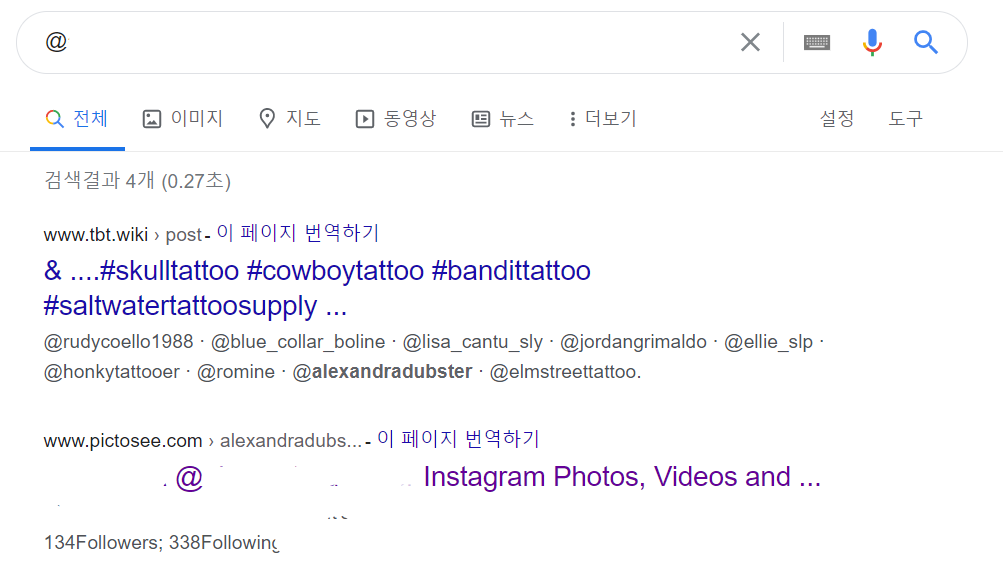Screen dimensions: 1003x585
Task: Switch to the 동영상 (Videos) tab
Action: click(395, 119)
